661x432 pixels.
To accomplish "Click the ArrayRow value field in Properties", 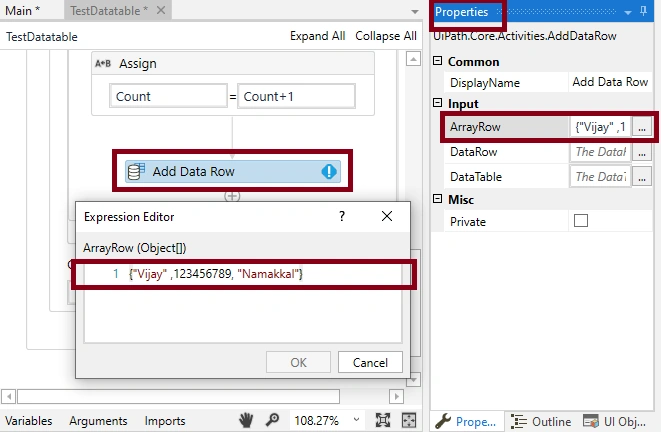I will coord(600,127).
